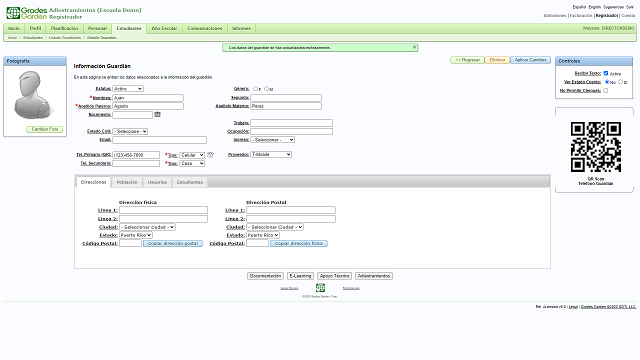
Task: Click the Apellido Paterno input field
Action: [148, 106]
